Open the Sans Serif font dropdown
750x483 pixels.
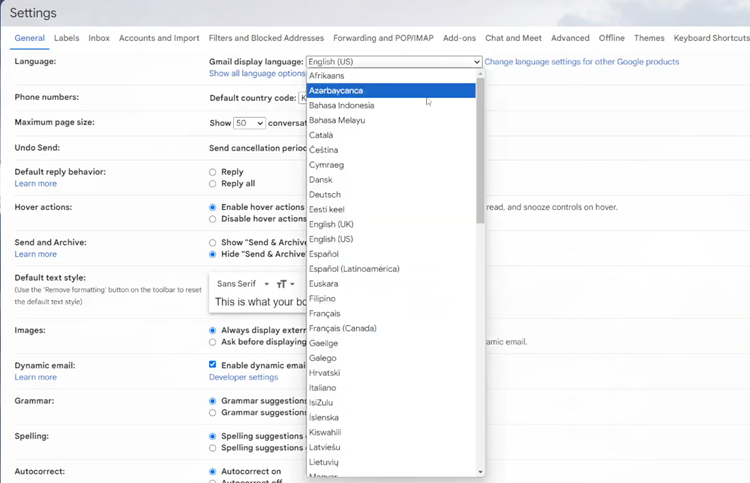(x=243, y=284)
